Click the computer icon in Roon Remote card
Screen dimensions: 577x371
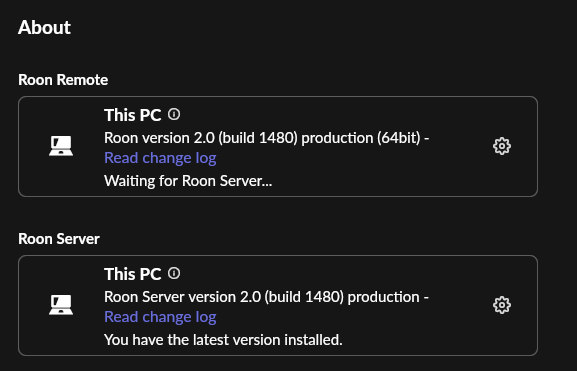[x=61, y=146]
